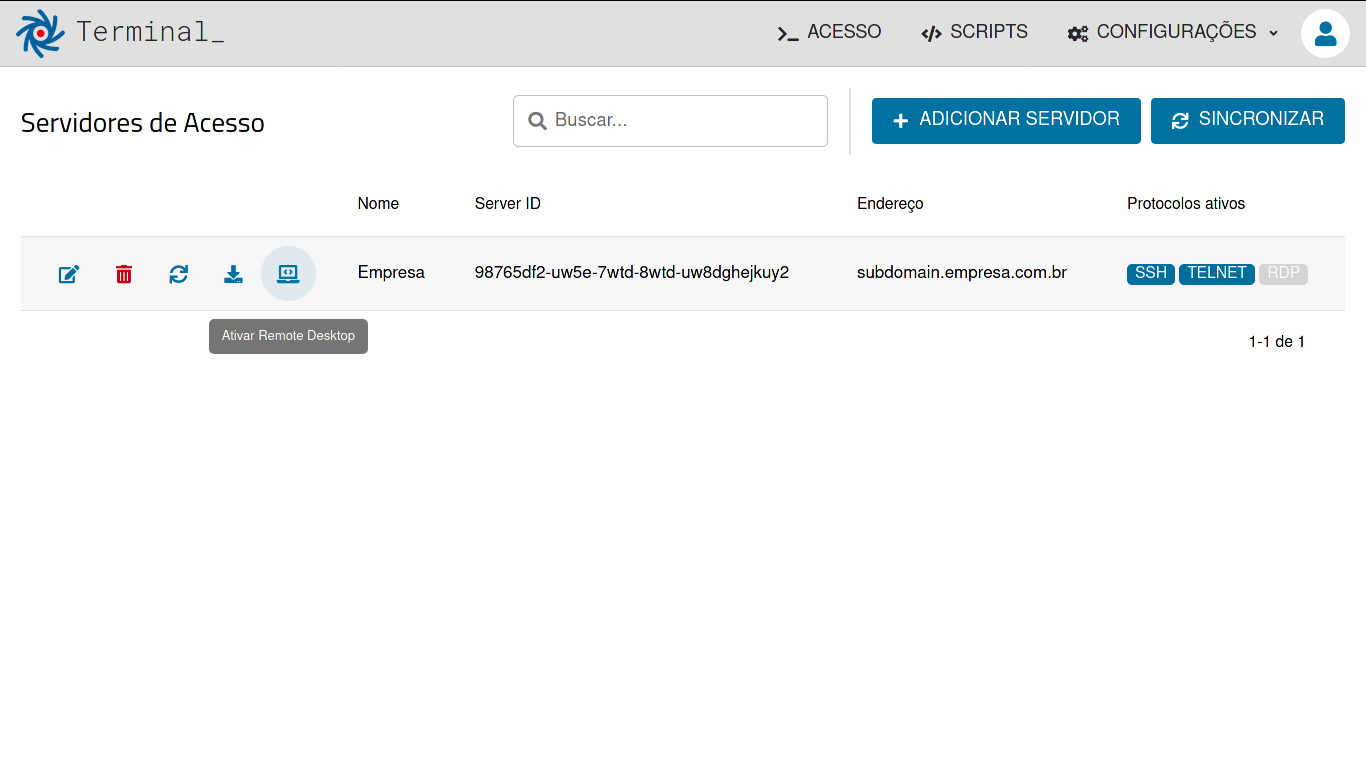1366x768 pixels.
Task: Click the Protocolos ativos column header
Action: (1186, 204)
